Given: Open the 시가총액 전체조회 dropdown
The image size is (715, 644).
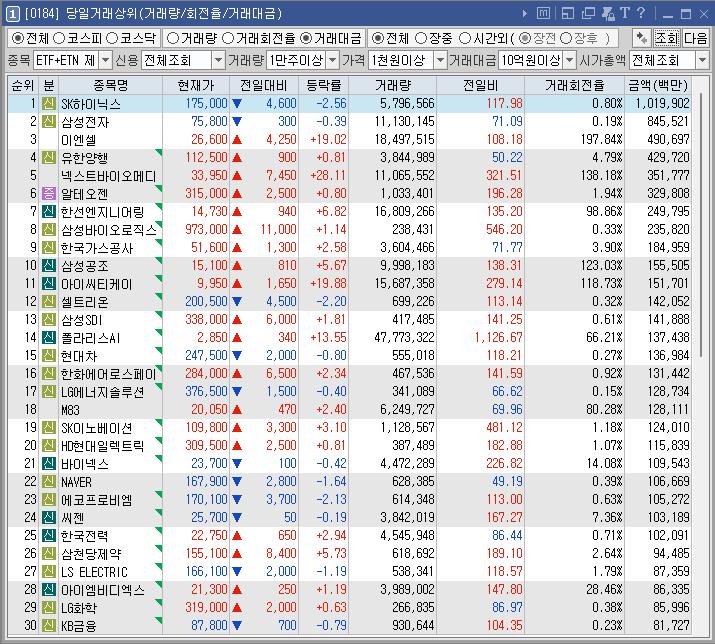Looking at the screenshot, I should (x=702, y=60).
